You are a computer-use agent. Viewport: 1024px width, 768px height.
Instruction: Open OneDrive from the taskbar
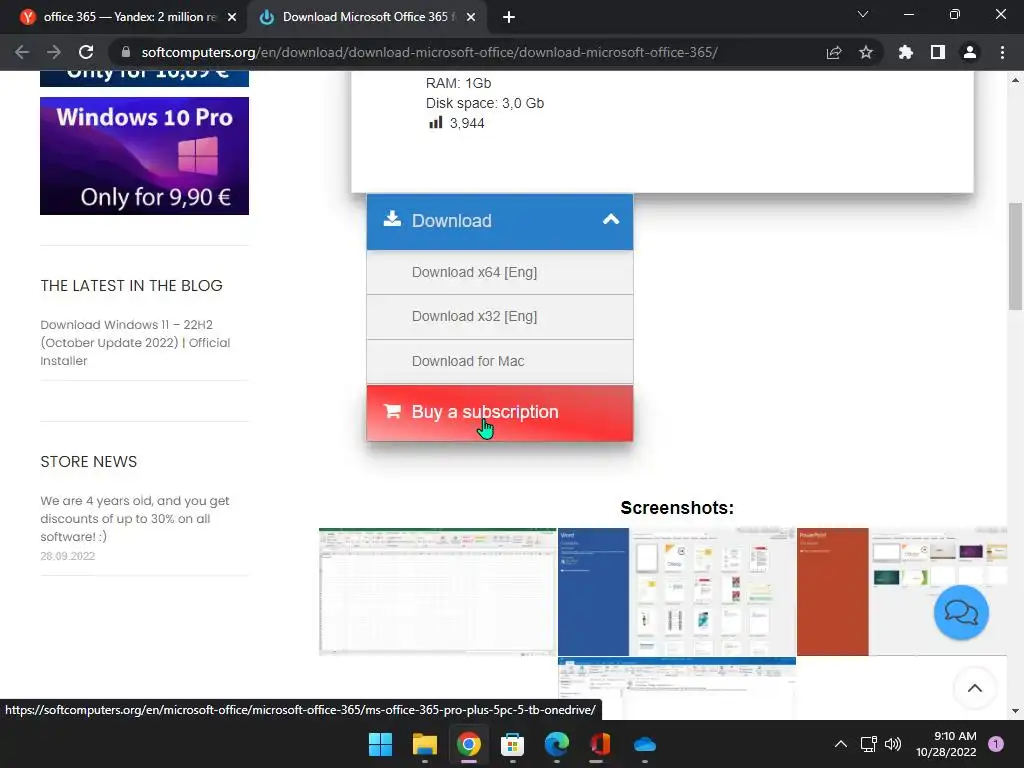click(x=645, y=744)
